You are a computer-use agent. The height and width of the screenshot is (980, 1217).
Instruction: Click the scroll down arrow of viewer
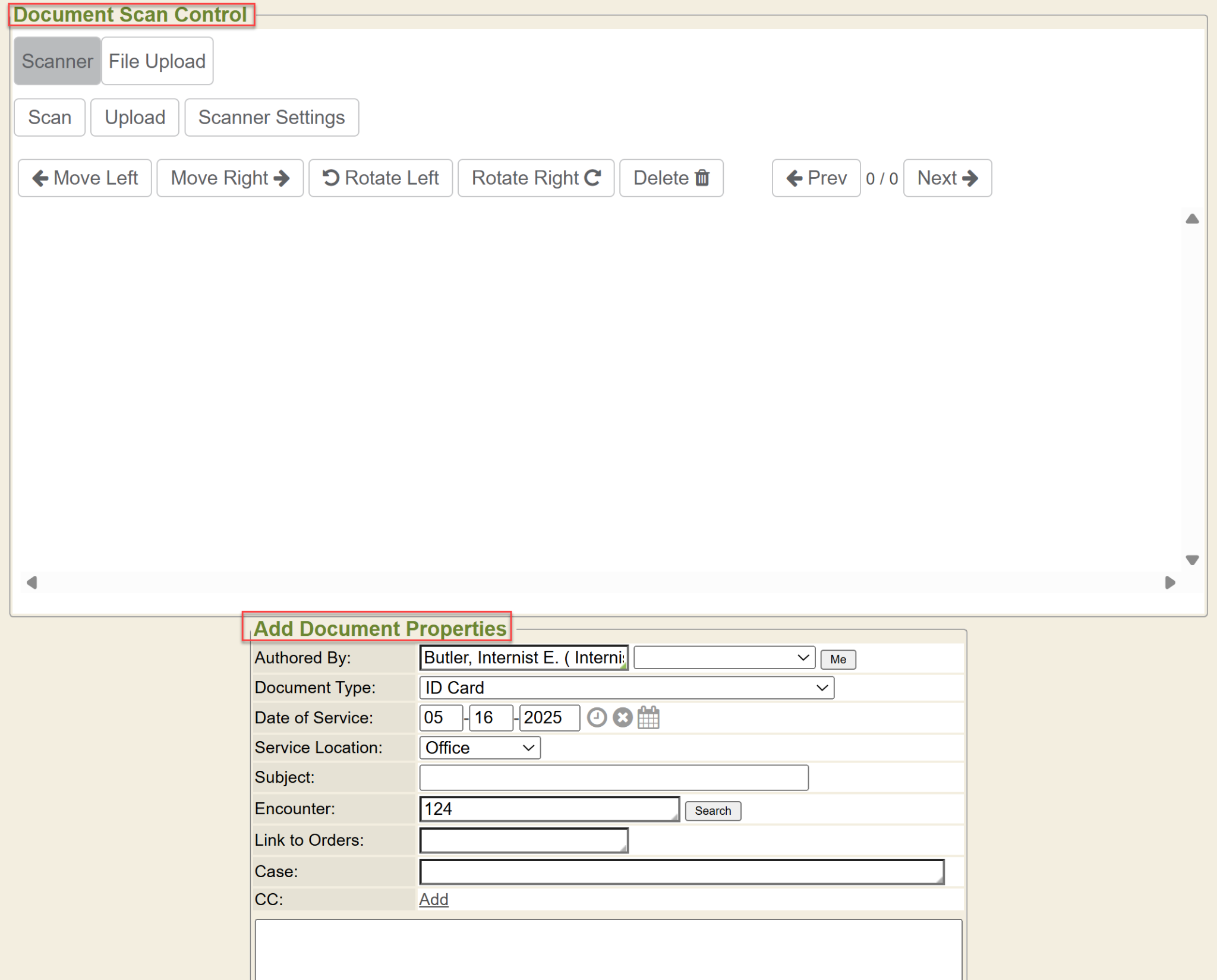pos(1191,560)
